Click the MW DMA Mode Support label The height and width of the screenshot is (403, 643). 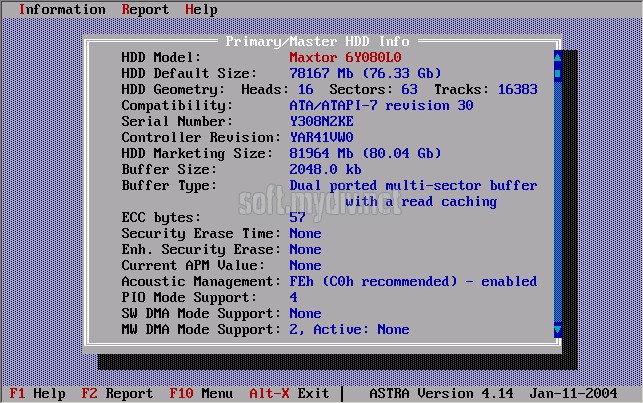201,329
